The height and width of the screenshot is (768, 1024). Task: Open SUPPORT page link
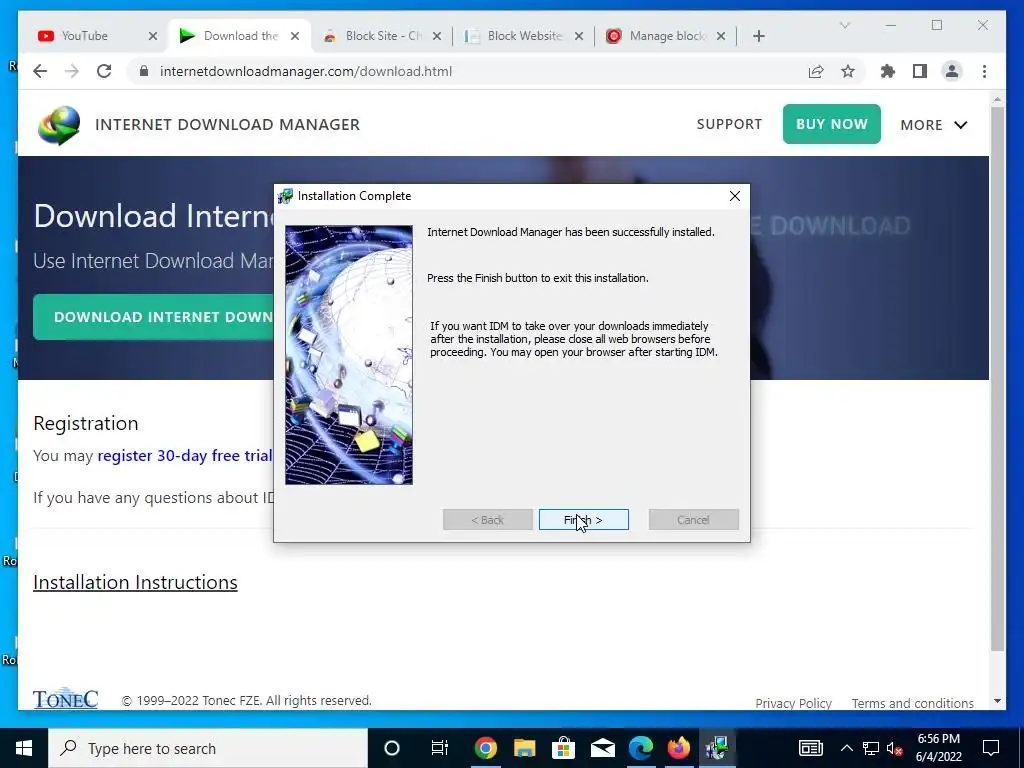click(729, 124)
